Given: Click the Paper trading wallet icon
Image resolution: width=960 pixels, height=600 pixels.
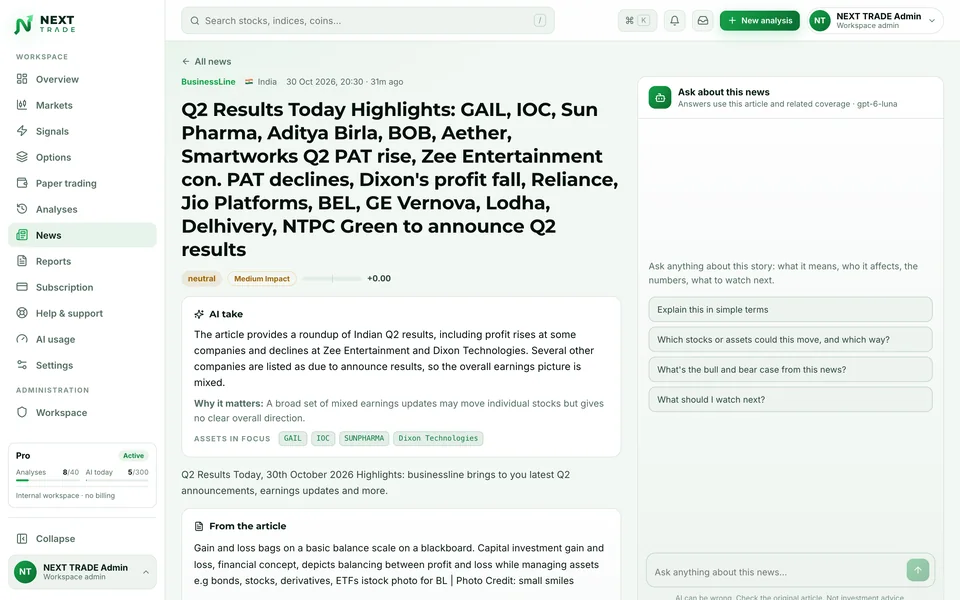Looking at the screenshot, I should click(22, 183).
